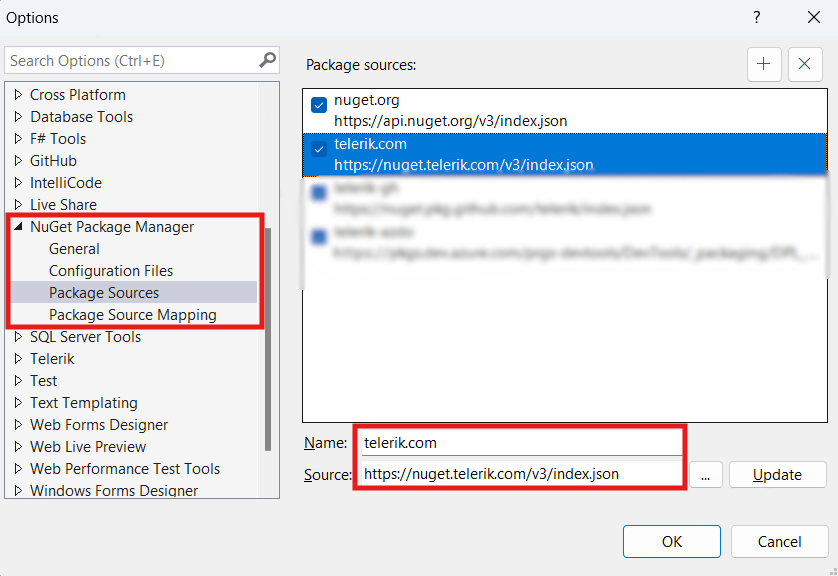
Task: Expand the Test node
Action: (x=18, y=380)
